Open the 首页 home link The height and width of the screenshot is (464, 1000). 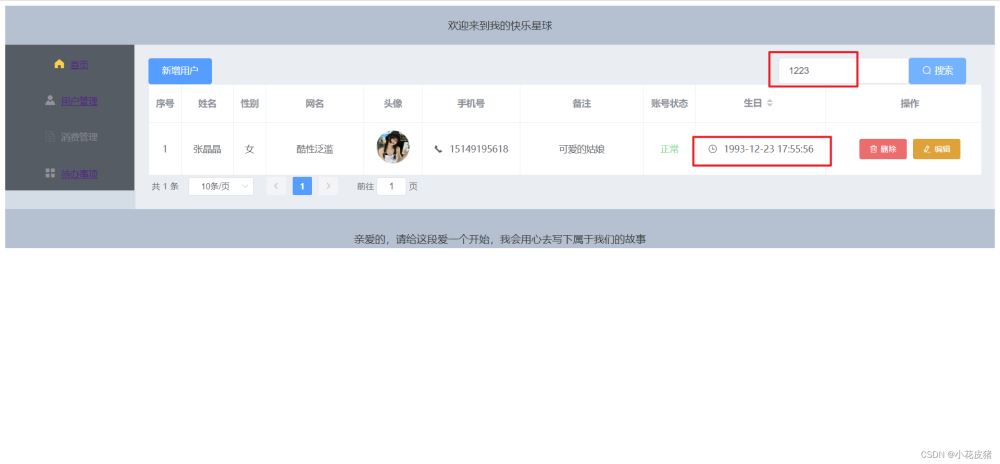[x=79, y=64]
